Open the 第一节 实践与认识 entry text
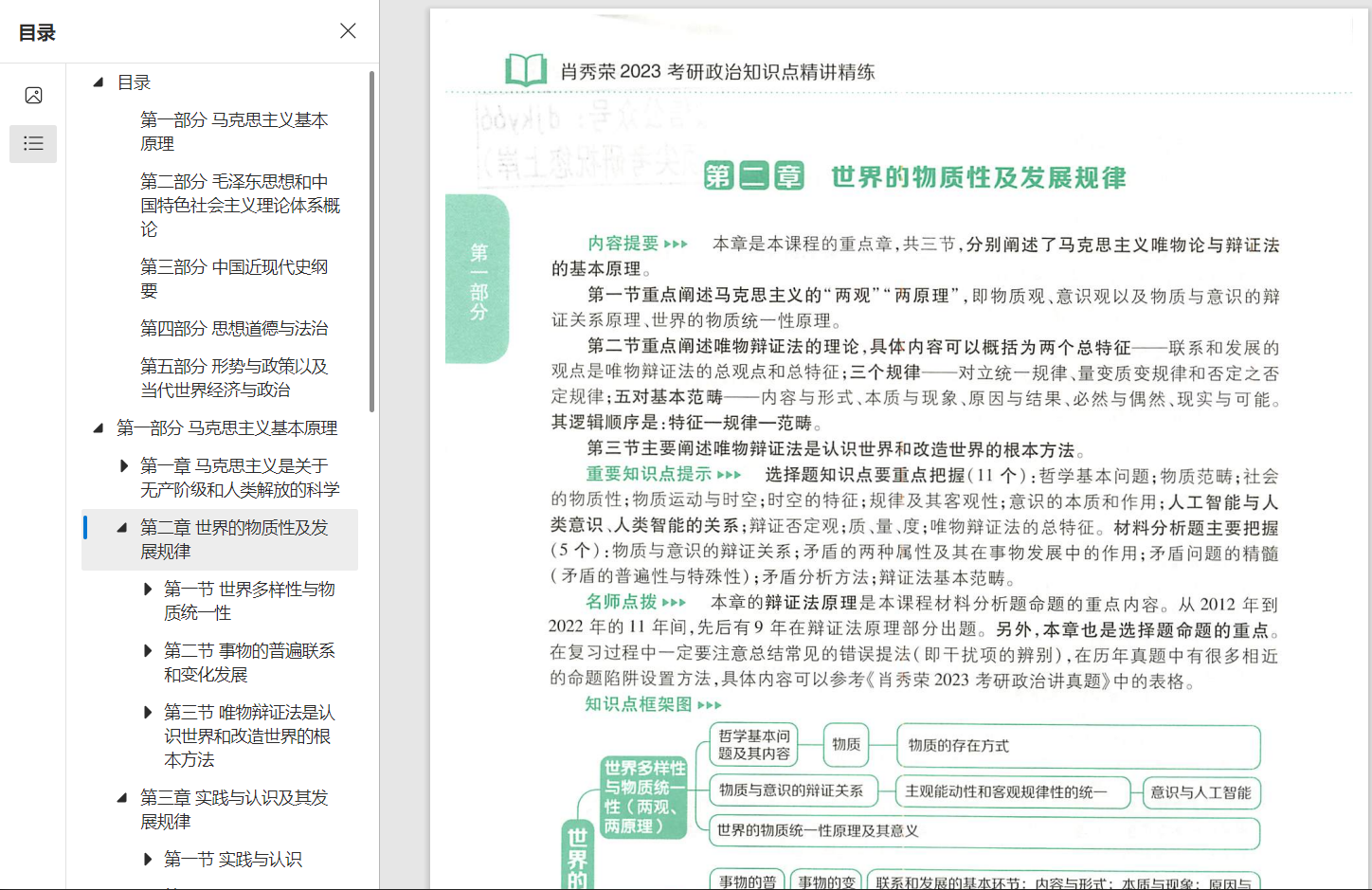 point(233,859)
